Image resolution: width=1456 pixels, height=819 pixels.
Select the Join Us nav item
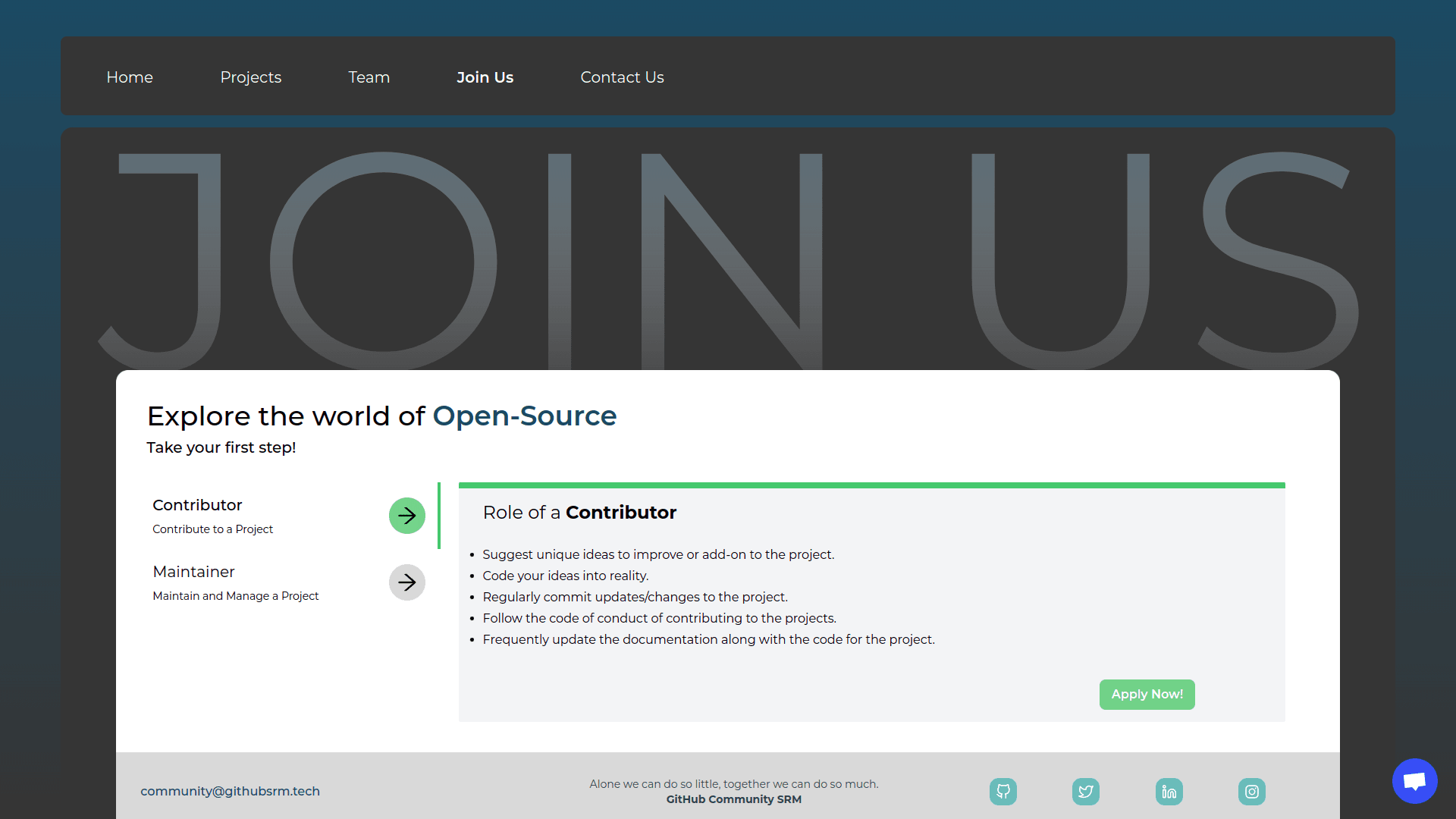(x=485, y=77)
